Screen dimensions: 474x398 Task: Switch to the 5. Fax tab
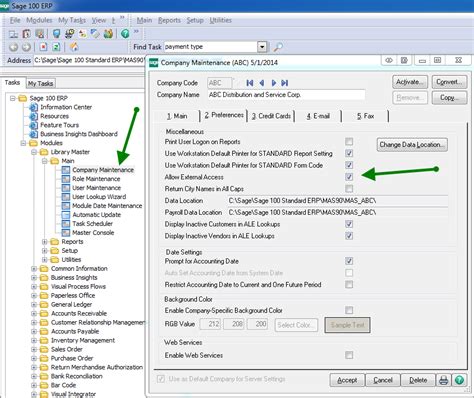366,116
